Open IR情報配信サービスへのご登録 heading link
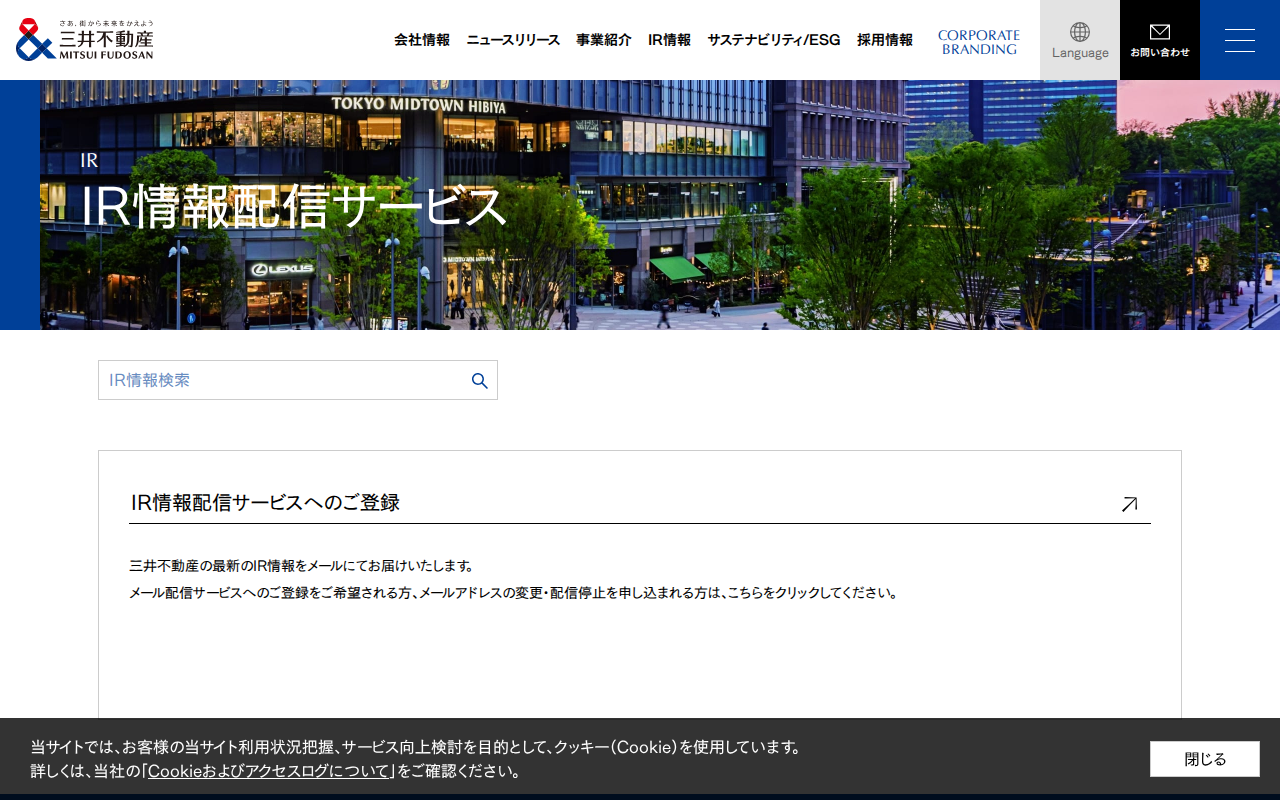The height and width of the screenshot is (800, 1280). tap(265, 502)
